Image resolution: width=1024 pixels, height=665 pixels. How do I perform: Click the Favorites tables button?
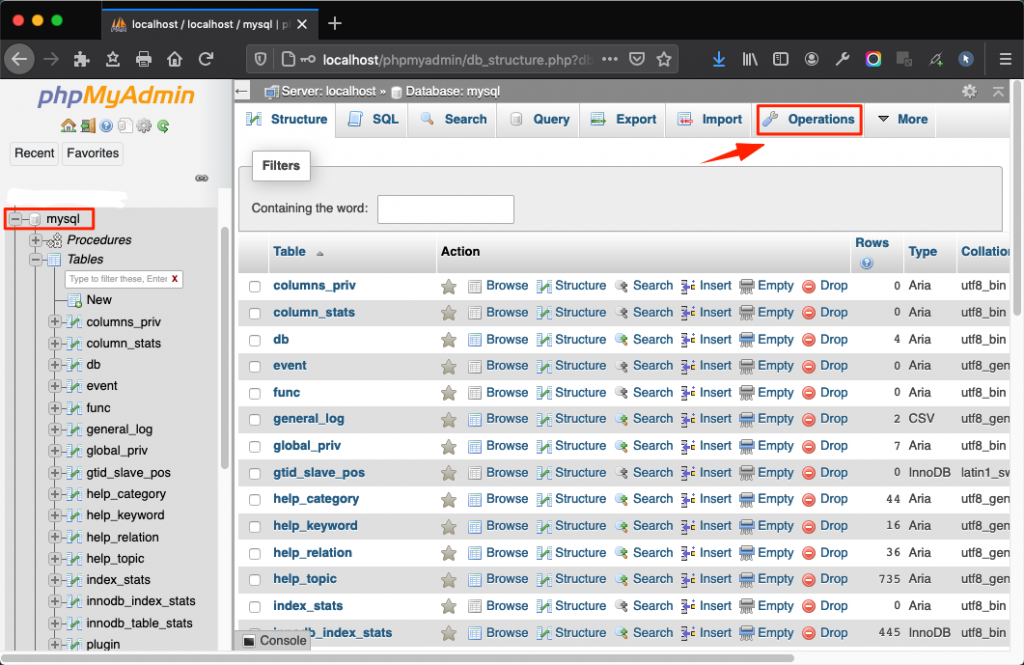[x=93, y=154]
